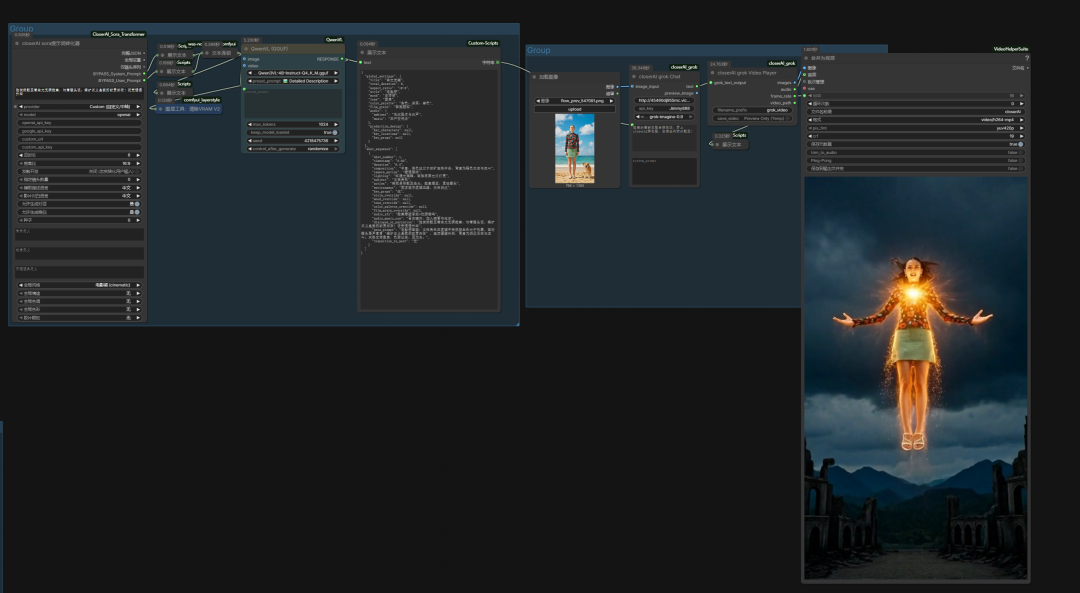Open the question mark help on the VideoHelperSuite node
The height and width of the screenshot is (593, 1080).
pyautogui.click(x=1026, y=58)
